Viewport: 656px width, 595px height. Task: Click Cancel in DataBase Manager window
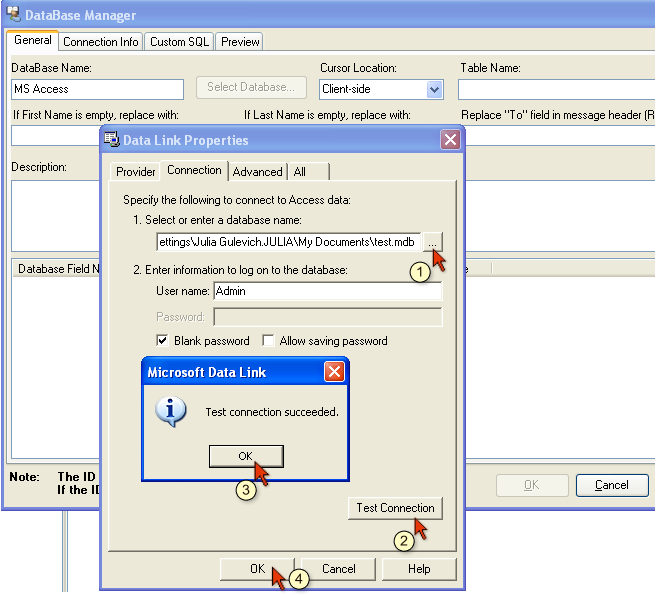pyautogui.click(x=612, y=485)
